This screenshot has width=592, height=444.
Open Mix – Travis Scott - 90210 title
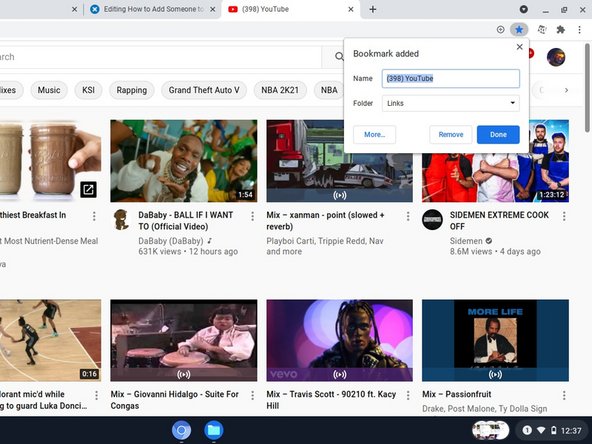coord(331,400)
